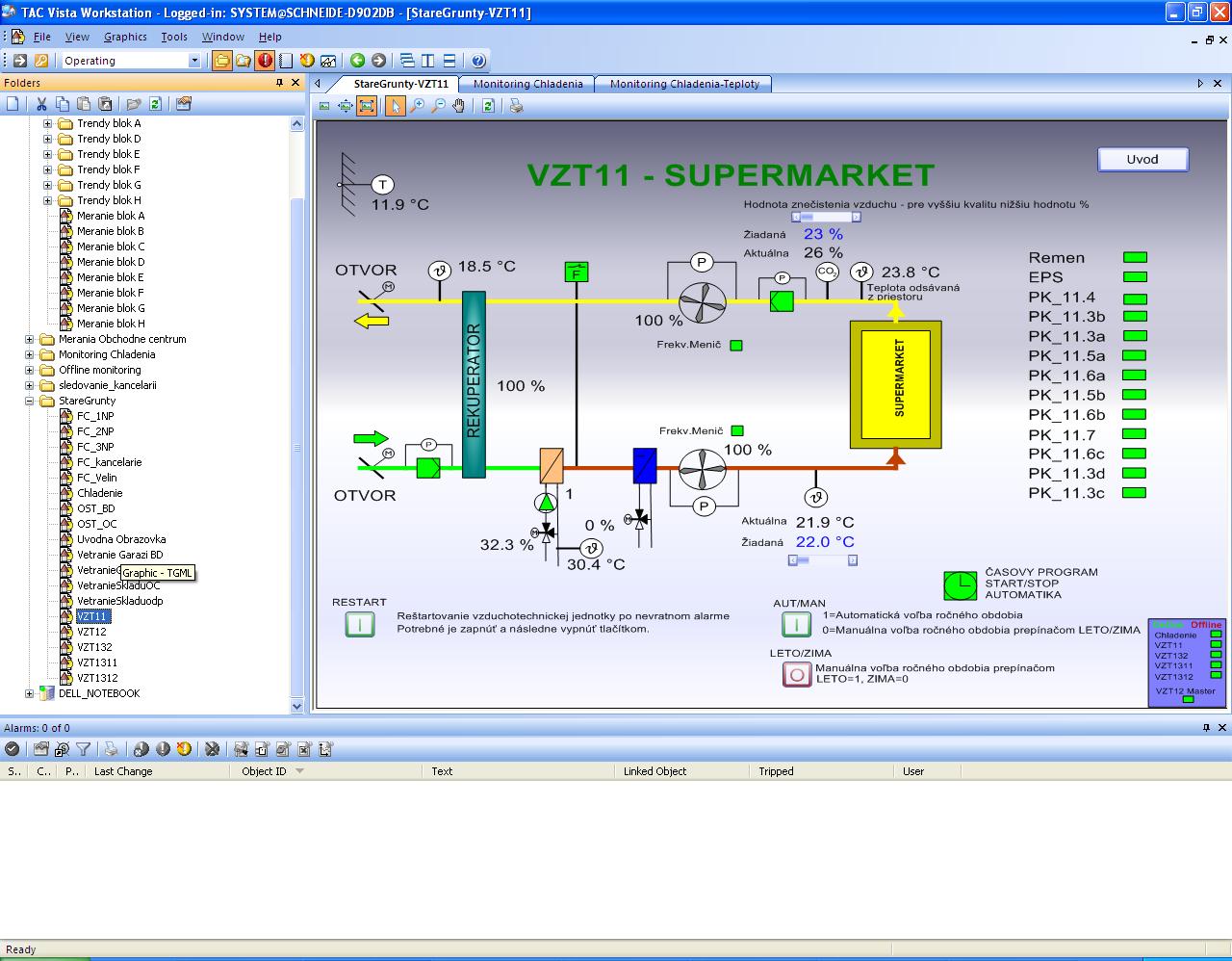The height and width of the screenshot is (961, 1232).
Task: Expand the Trendy blok A folder
Action: (47, 123)
